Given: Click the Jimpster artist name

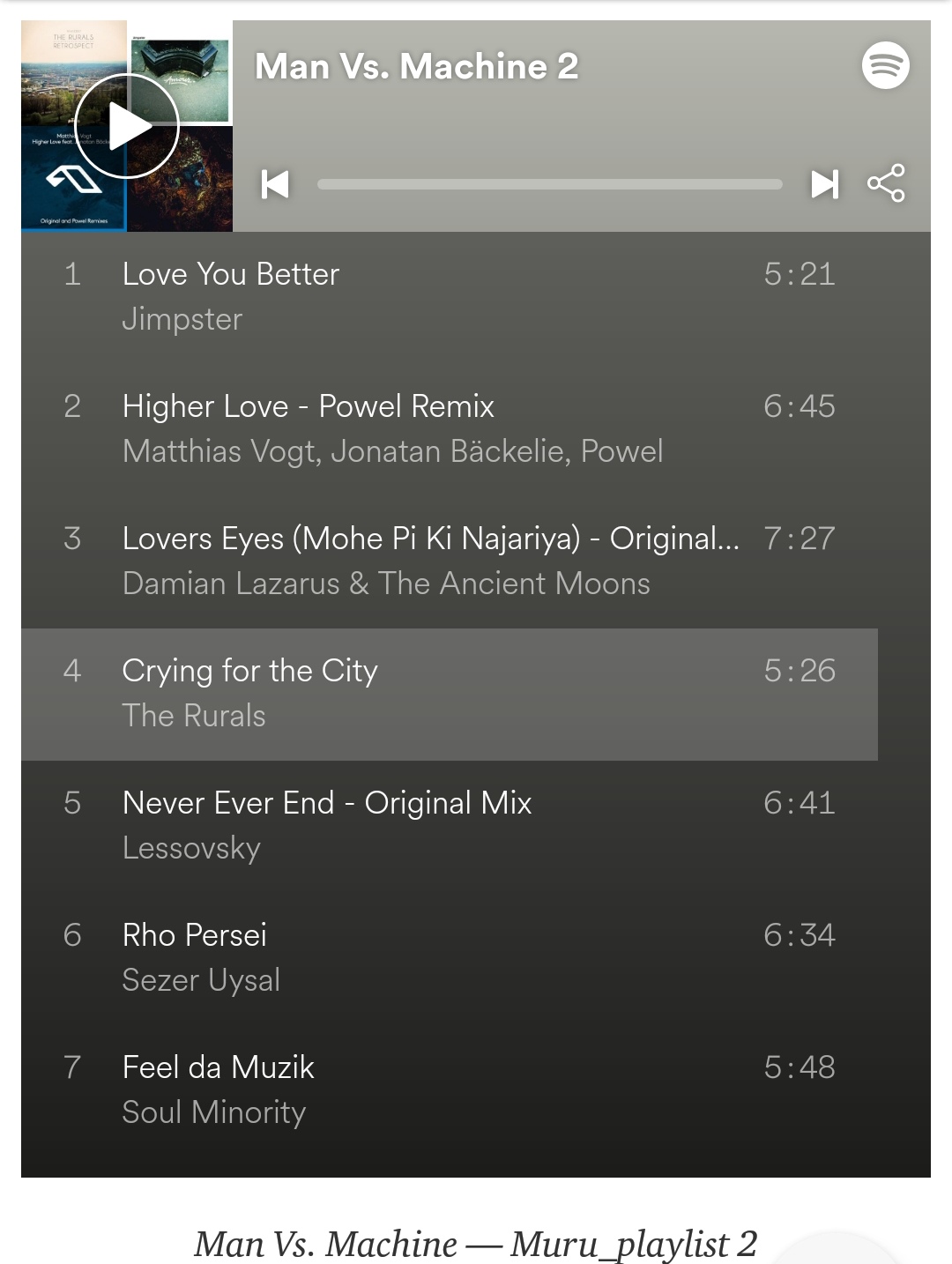Looking at the screenshot, I should click(x=182, y=319).
